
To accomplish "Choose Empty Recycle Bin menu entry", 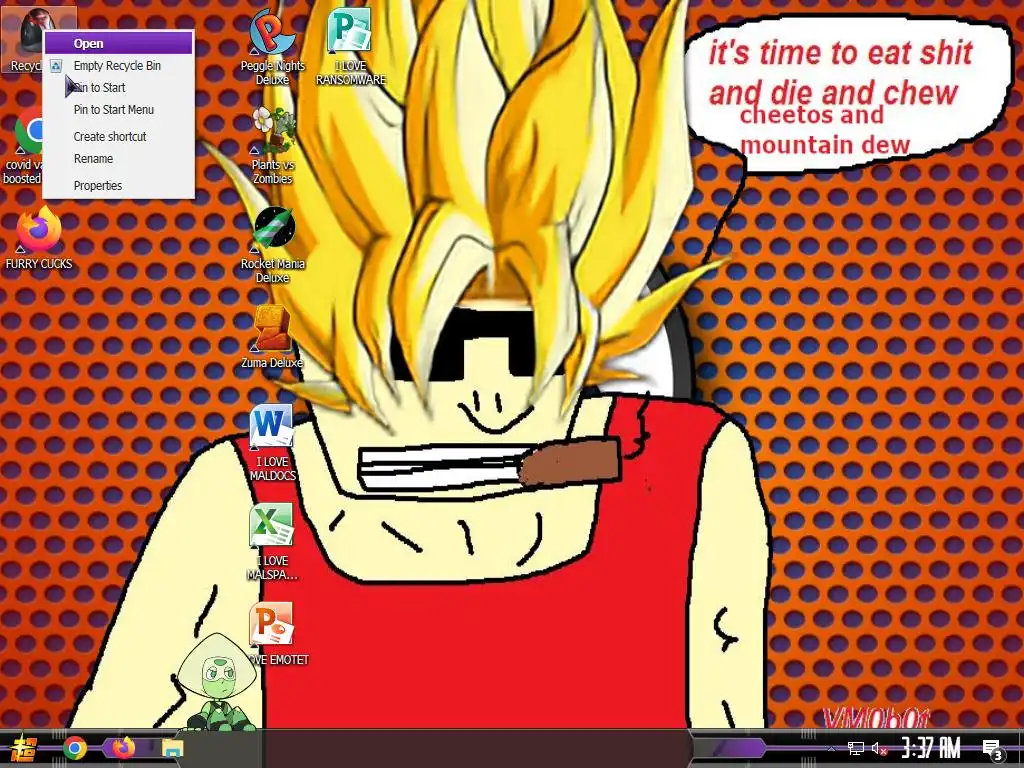I will (x=117, y=65).
